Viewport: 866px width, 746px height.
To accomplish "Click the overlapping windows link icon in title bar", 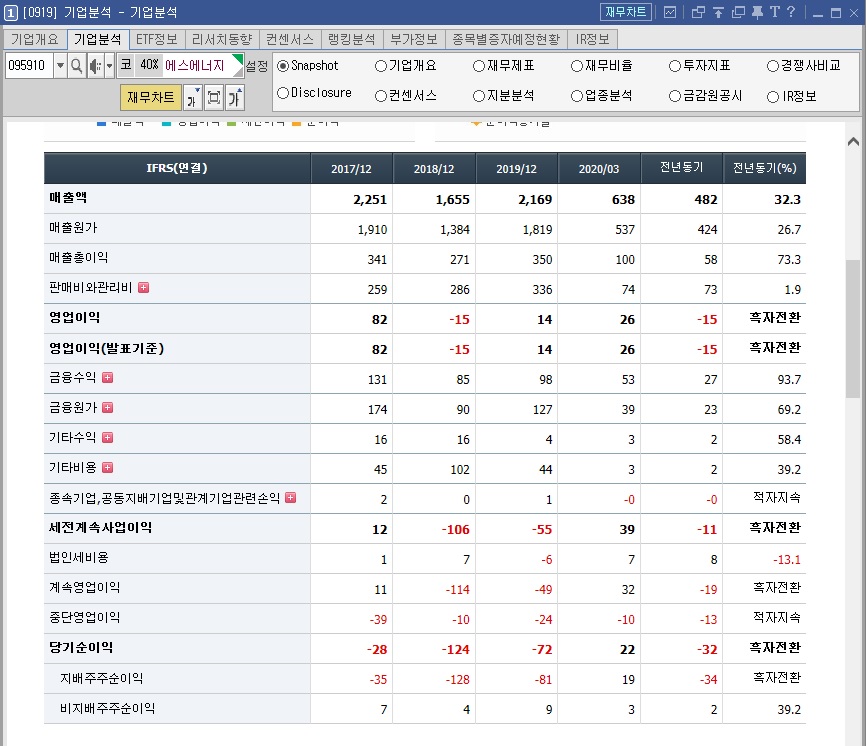I will pyautogui.click(x=698, y=12).
